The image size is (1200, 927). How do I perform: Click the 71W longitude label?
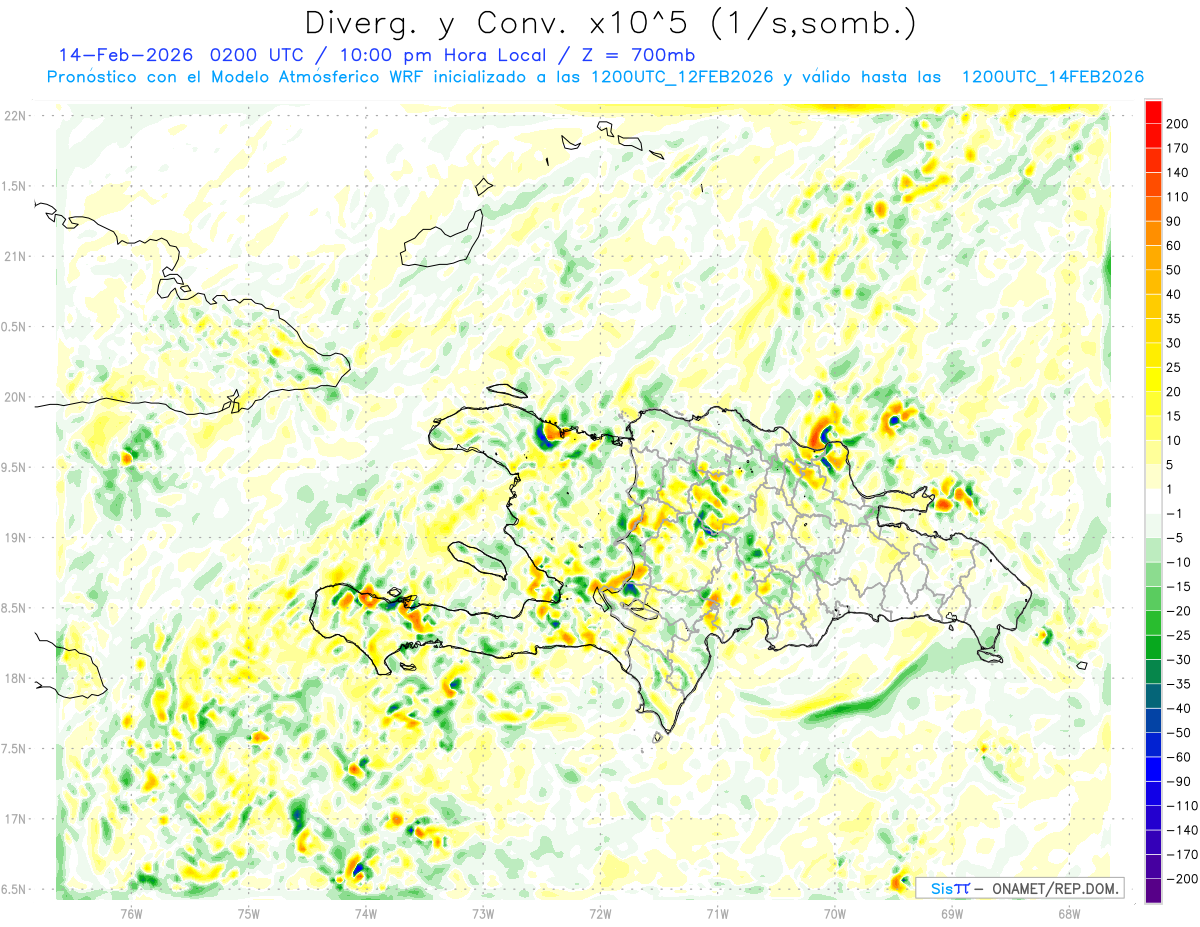tap(717, 914)
